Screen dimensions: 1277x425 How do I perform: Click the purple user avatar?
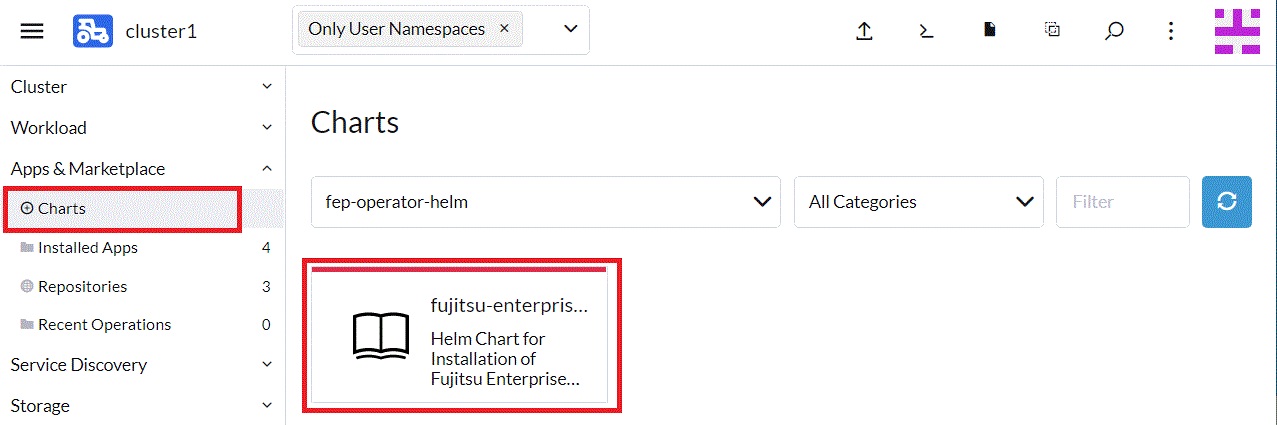click(1237, 31)
